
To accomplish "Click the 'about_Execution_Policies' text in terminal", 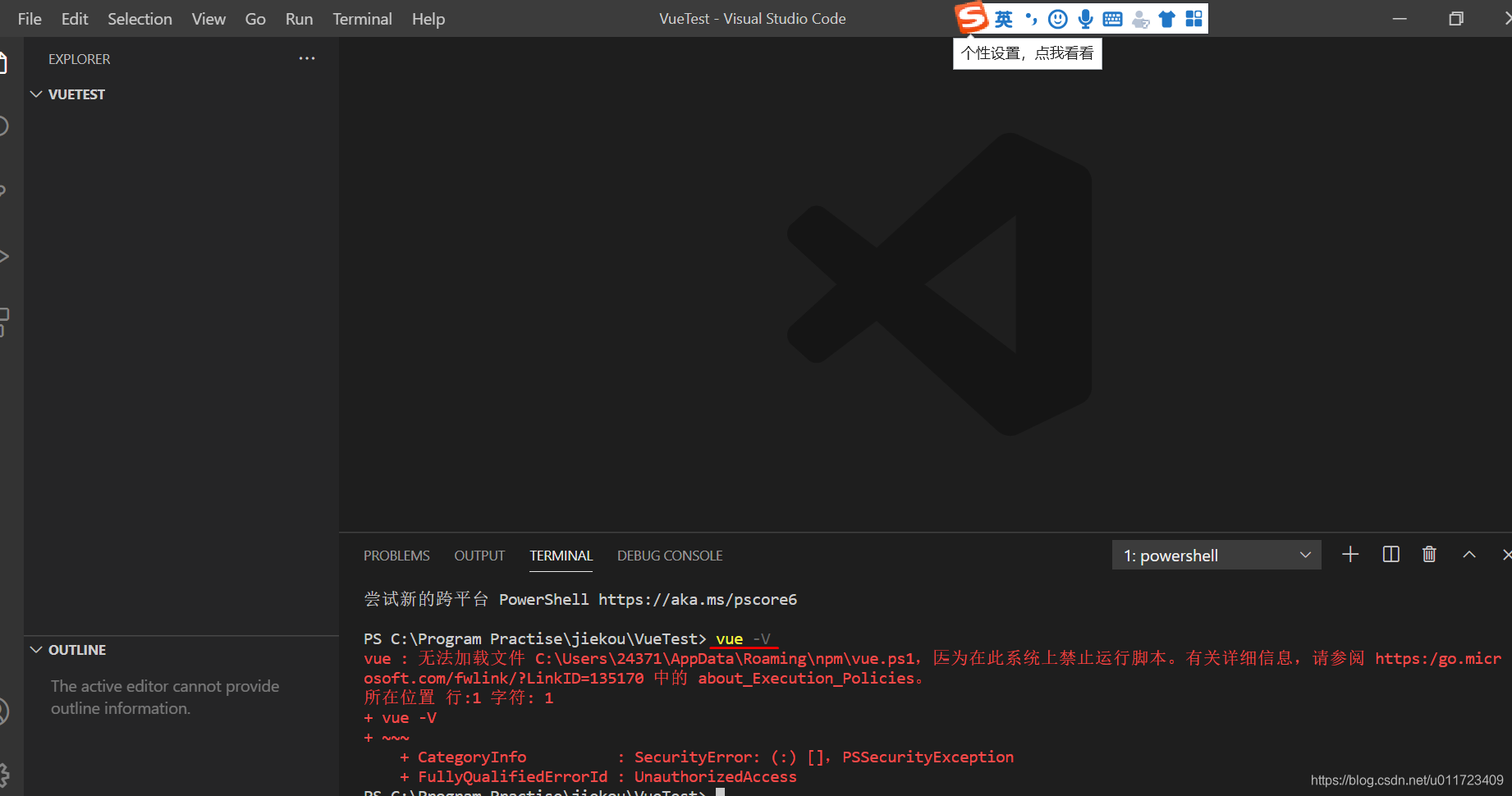I will (x=806, y=679).
